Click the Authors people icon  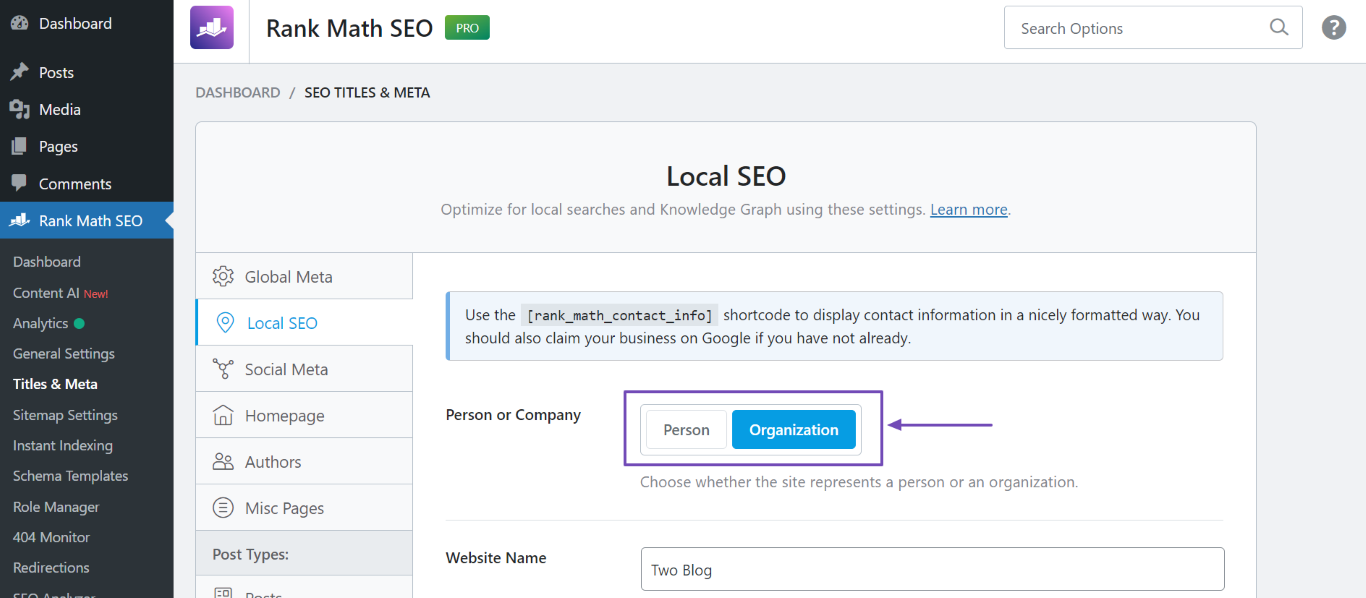(x=224, y=462)
